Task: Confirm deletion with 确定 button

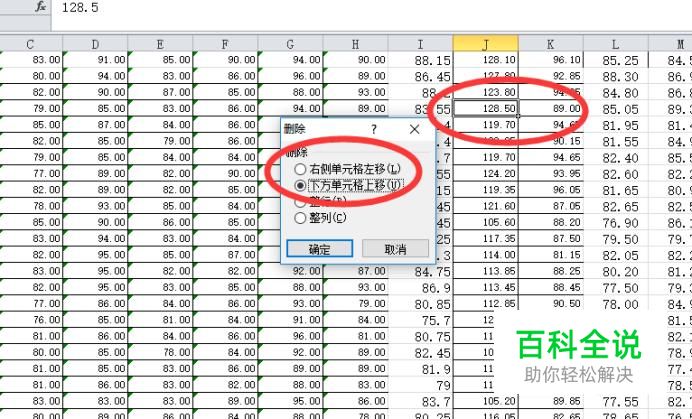Action: click(320, 249)
